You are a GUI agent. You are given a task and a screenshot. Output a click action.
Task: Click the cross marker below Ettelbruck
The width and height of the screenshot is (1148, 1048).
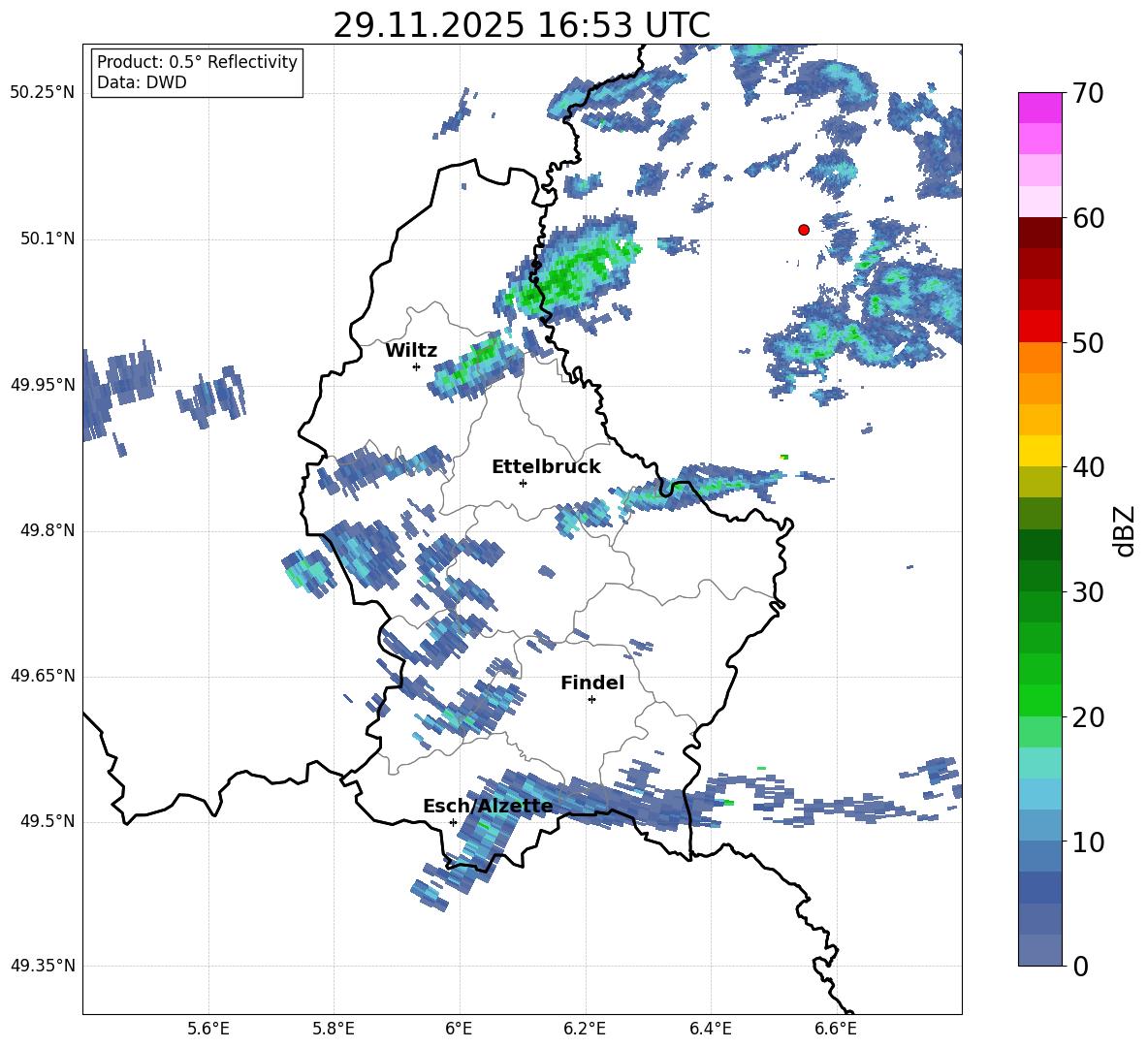[x=523, y=483]
